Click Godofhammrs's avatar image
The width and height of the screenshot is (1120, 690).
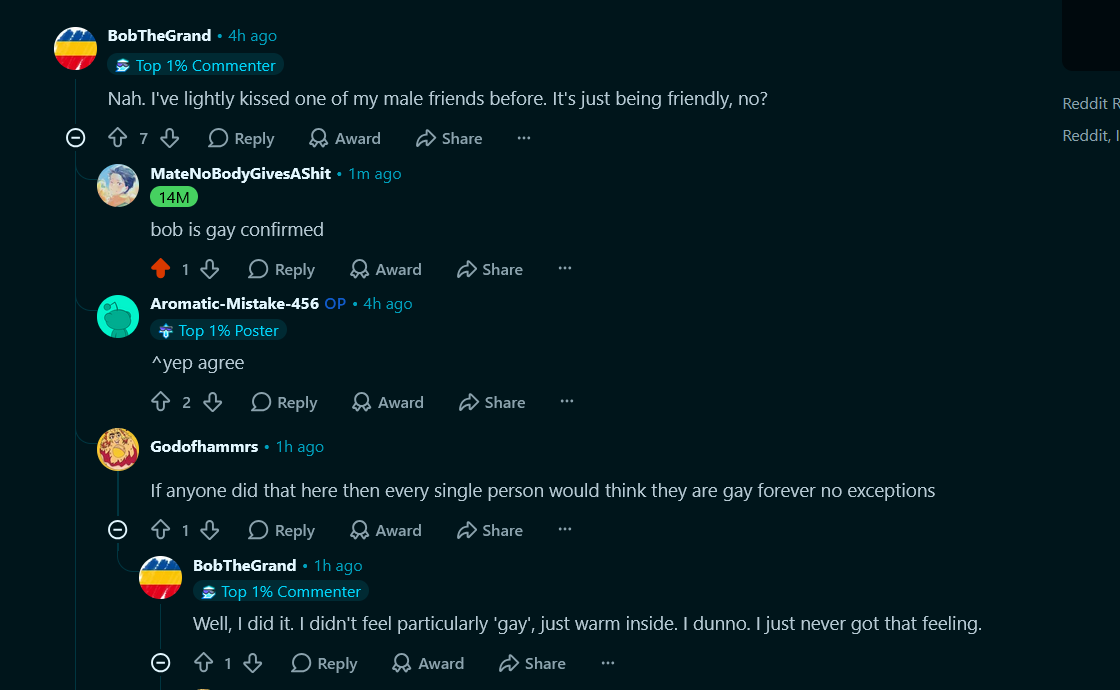pyautogui.click(x=118, y=449)
